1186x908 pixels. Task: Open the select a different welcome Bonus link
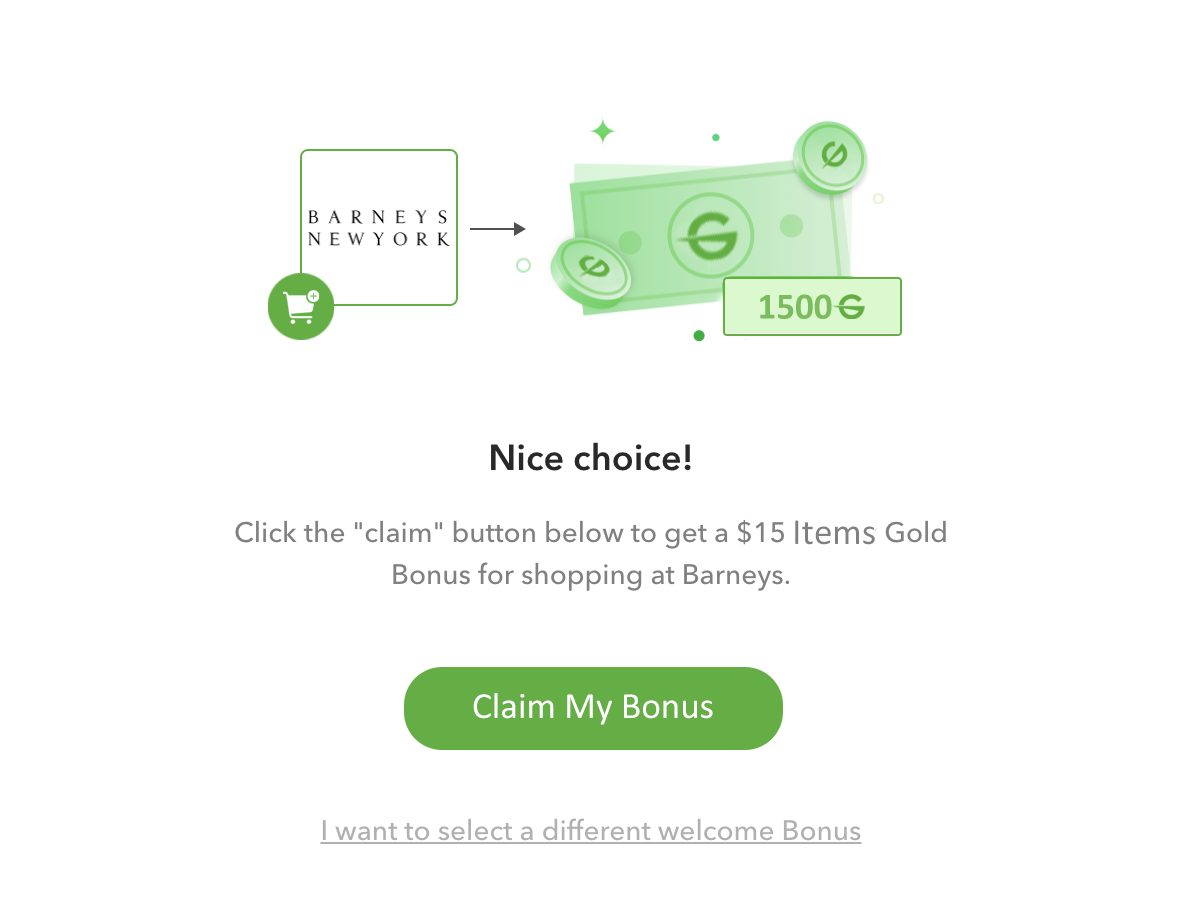(591, 831)
